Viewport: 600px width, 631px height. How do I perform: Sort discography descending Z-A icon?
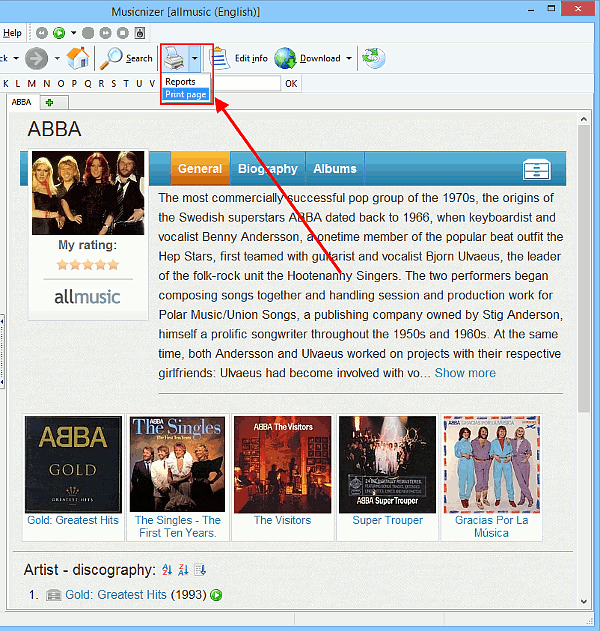(183, 570)
